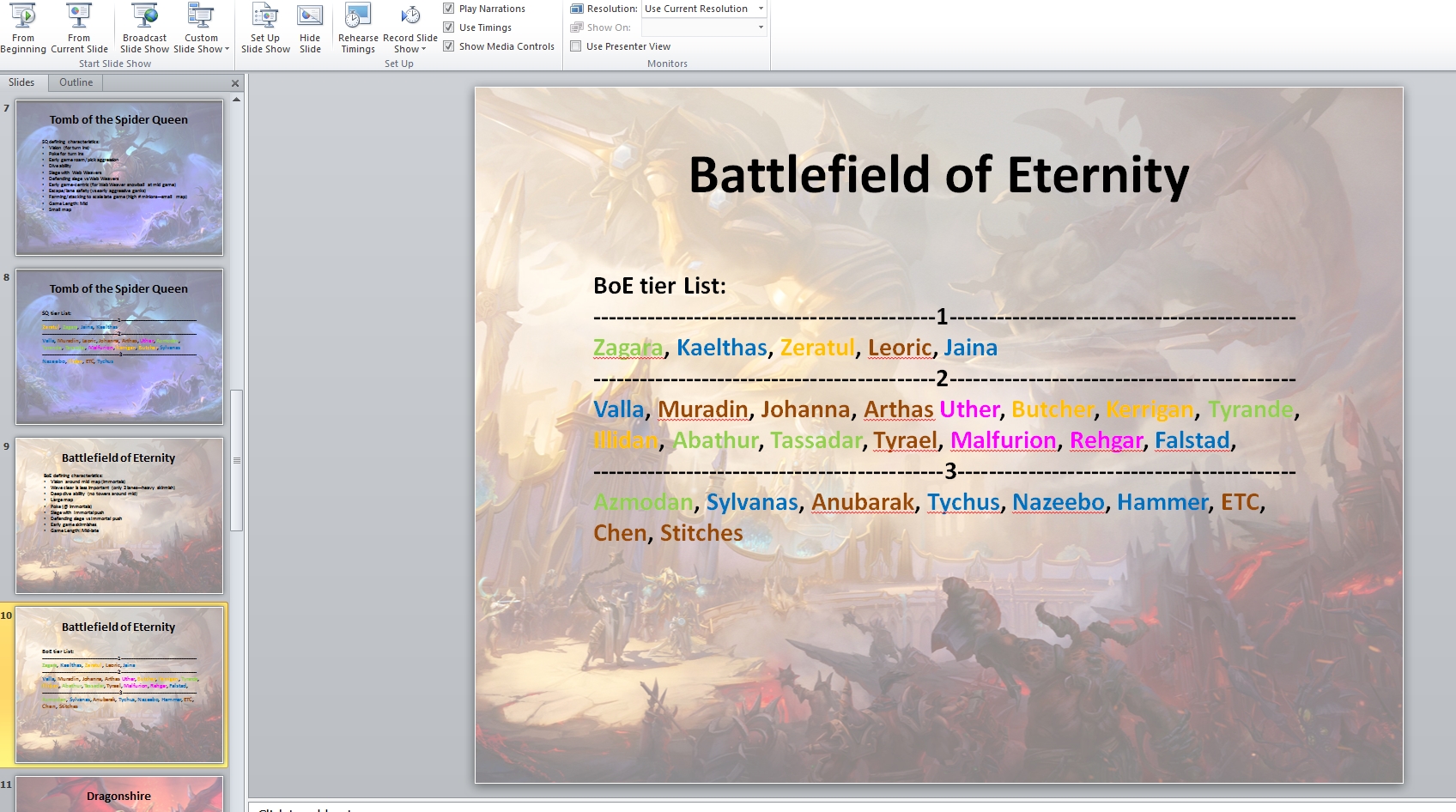Click the word "Zeratul" on the slide
1456x812 pixels.
pyautogui.click(x=817, y=348)
